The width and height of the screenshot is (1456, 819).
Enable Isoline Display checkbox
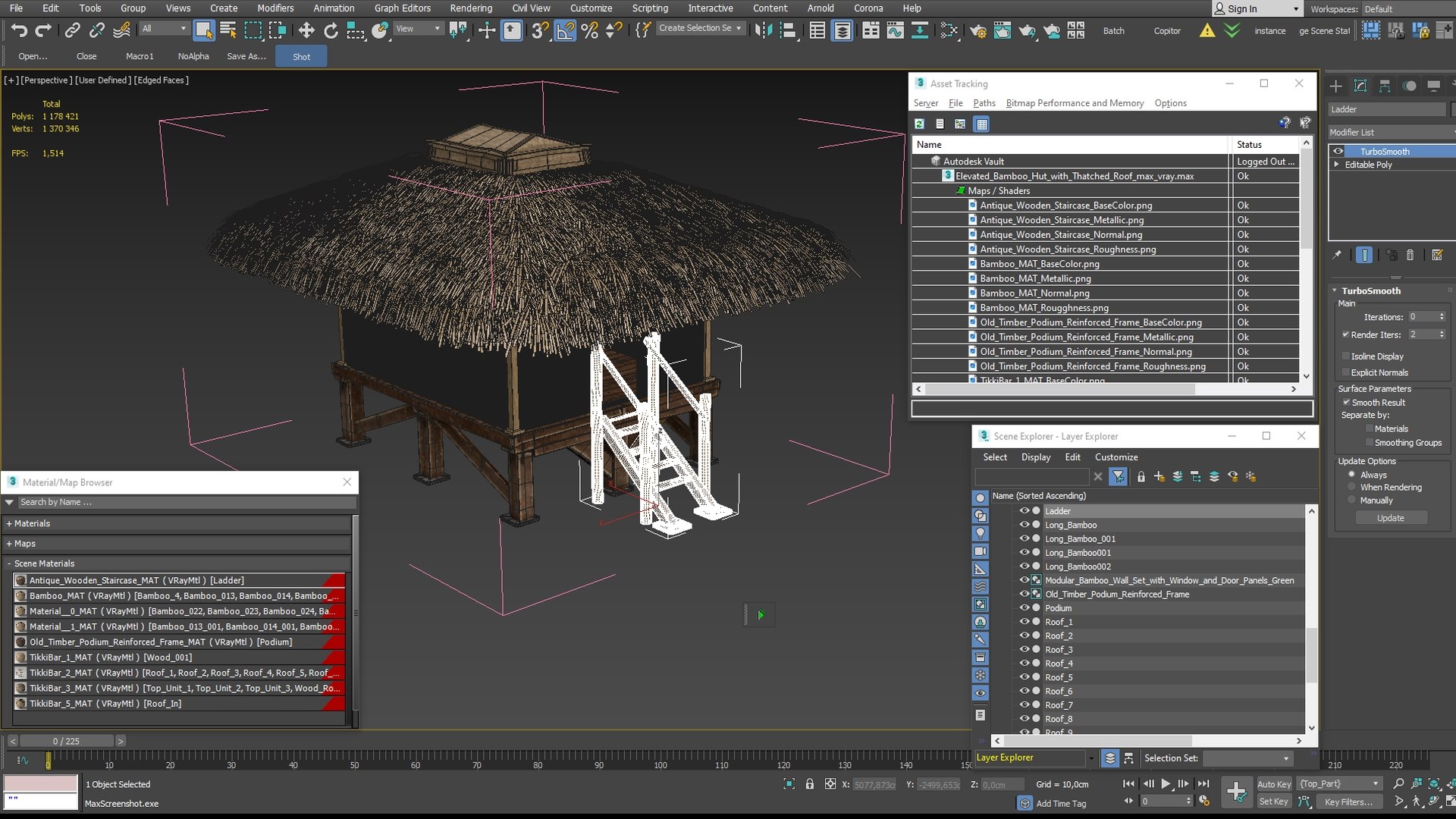click(1346, 356)
